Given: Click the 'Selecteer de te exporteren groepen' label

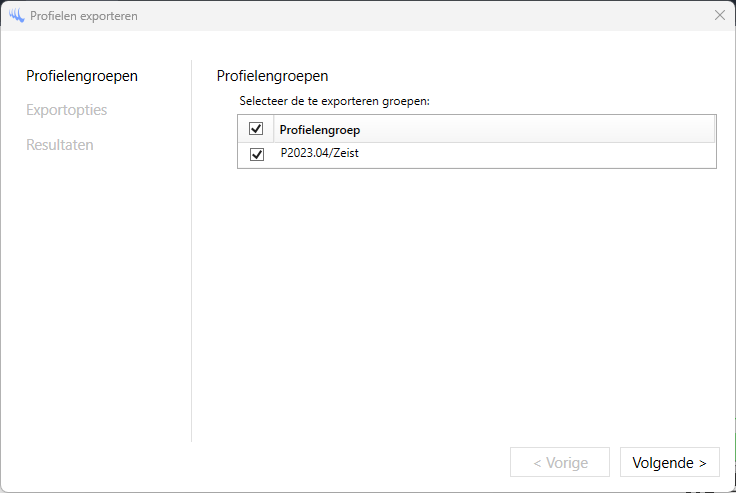Looking at the screenshot, I should click(x=334, y=101).
